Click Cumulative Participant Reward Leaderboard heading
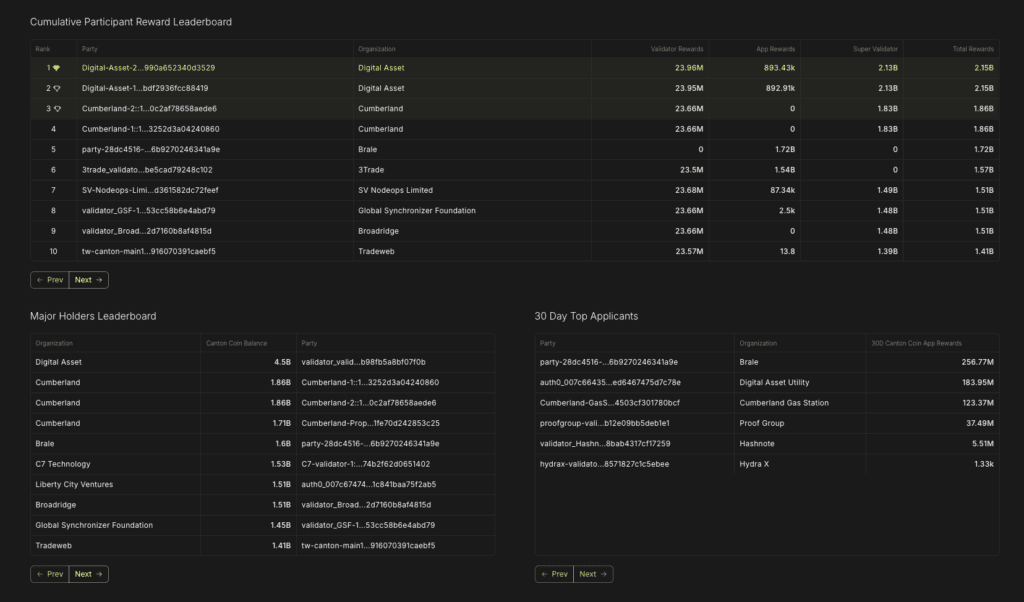The image size is (1024, 602). [x=131, y=22]
